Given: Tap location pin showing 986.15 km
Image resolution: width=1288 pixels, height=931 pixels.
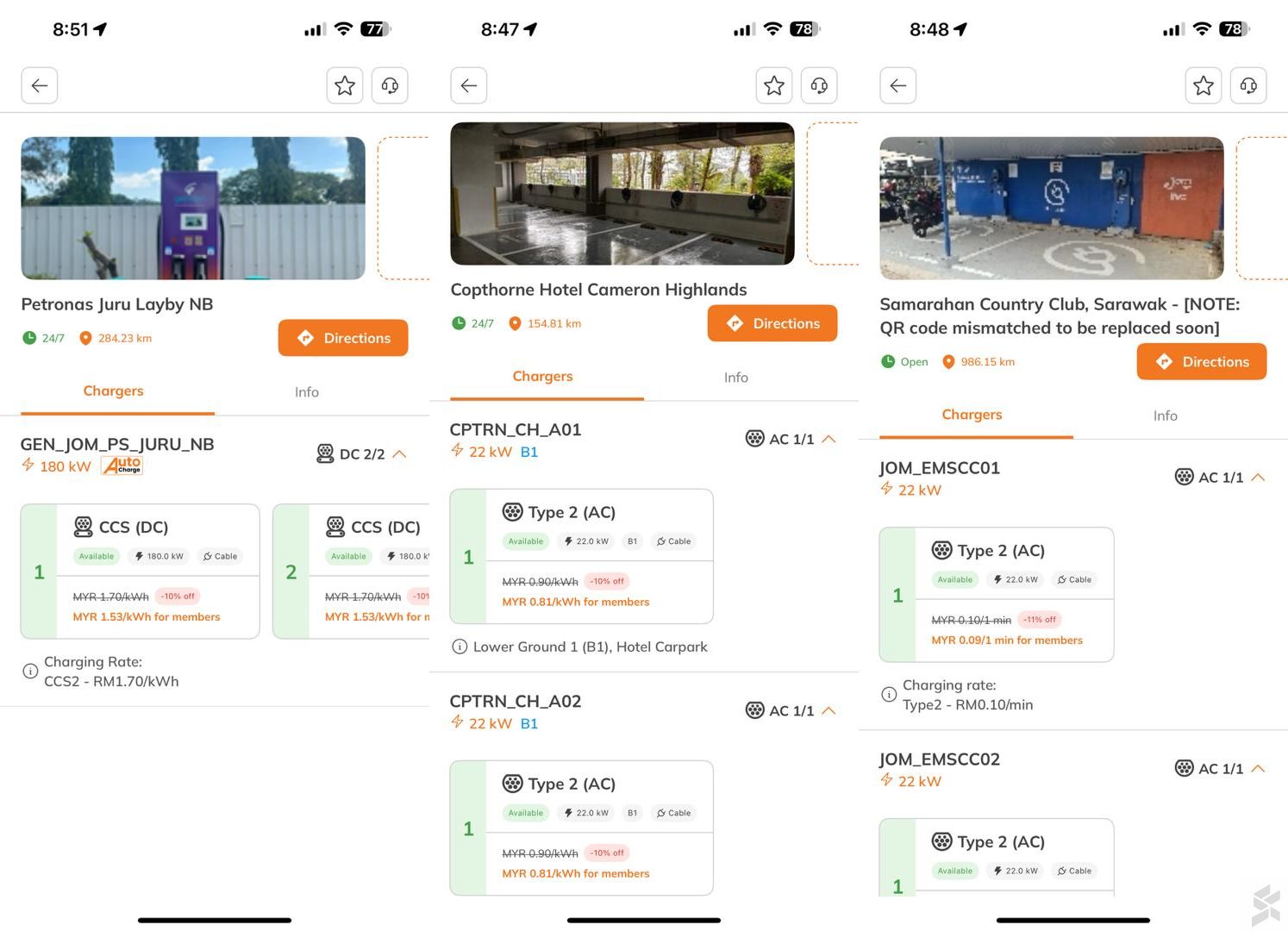Looking at the screenshot, I should coord(948,362).
